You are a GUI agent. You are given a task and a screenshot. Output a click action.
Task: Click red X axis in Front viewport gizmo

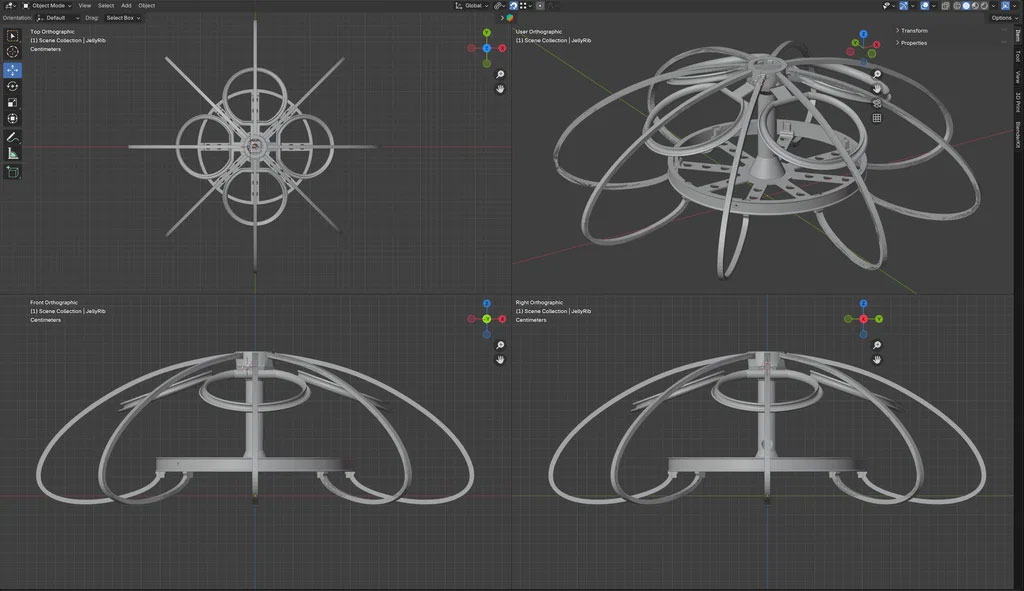pos(502,319)
